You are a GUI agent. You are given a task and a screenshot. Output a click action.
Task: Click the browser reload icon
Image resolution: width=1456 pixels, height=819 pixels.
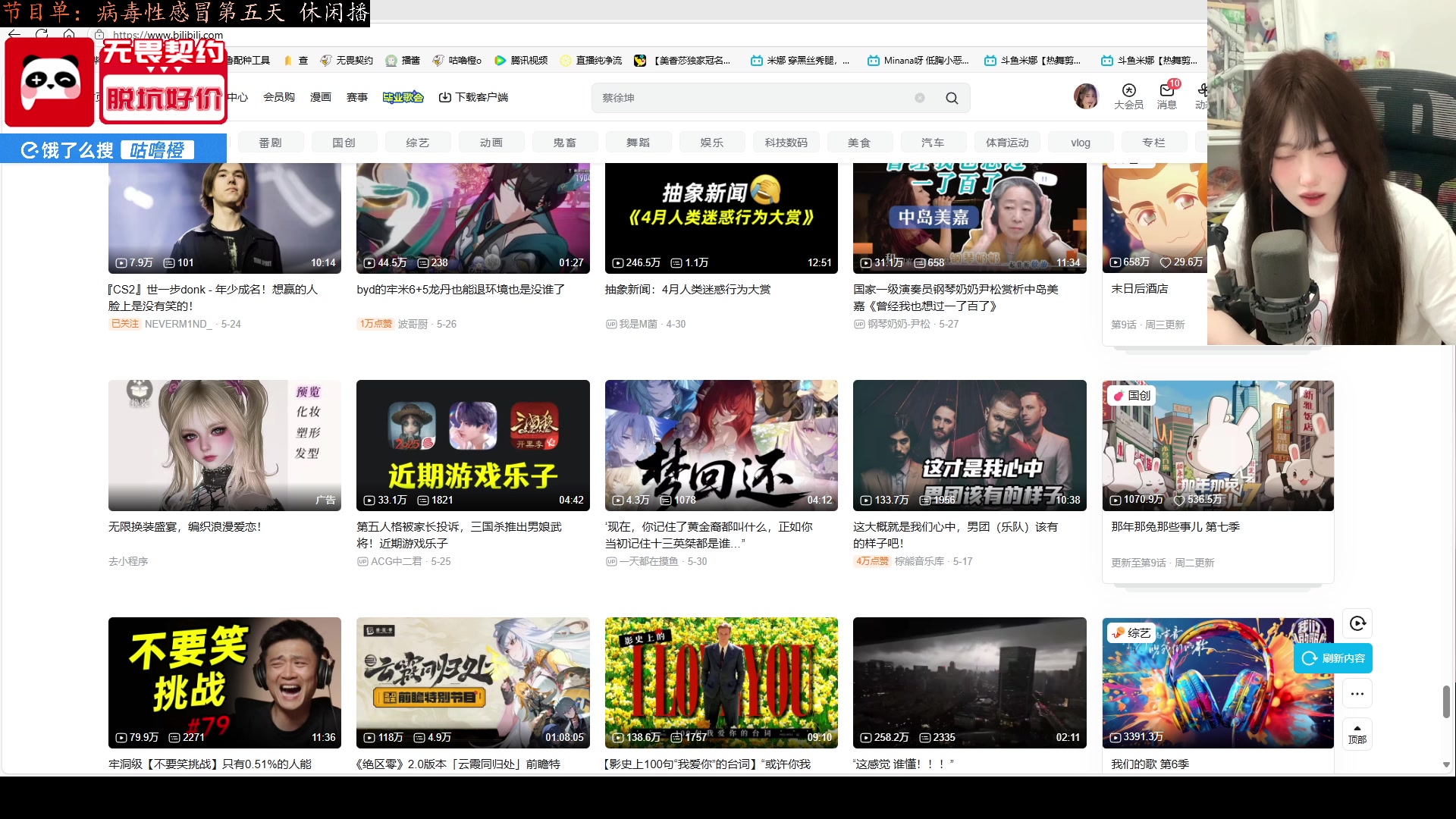pyautogui.click(x=42, y=35)
